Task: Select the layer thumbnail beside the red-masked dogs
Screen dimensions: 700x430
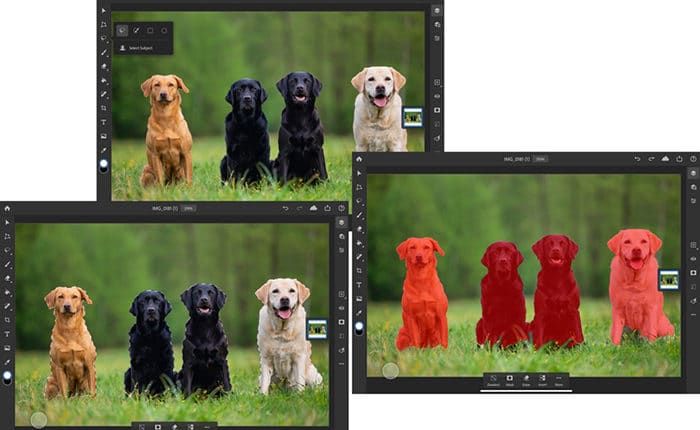Action: (x=667, y=281)
